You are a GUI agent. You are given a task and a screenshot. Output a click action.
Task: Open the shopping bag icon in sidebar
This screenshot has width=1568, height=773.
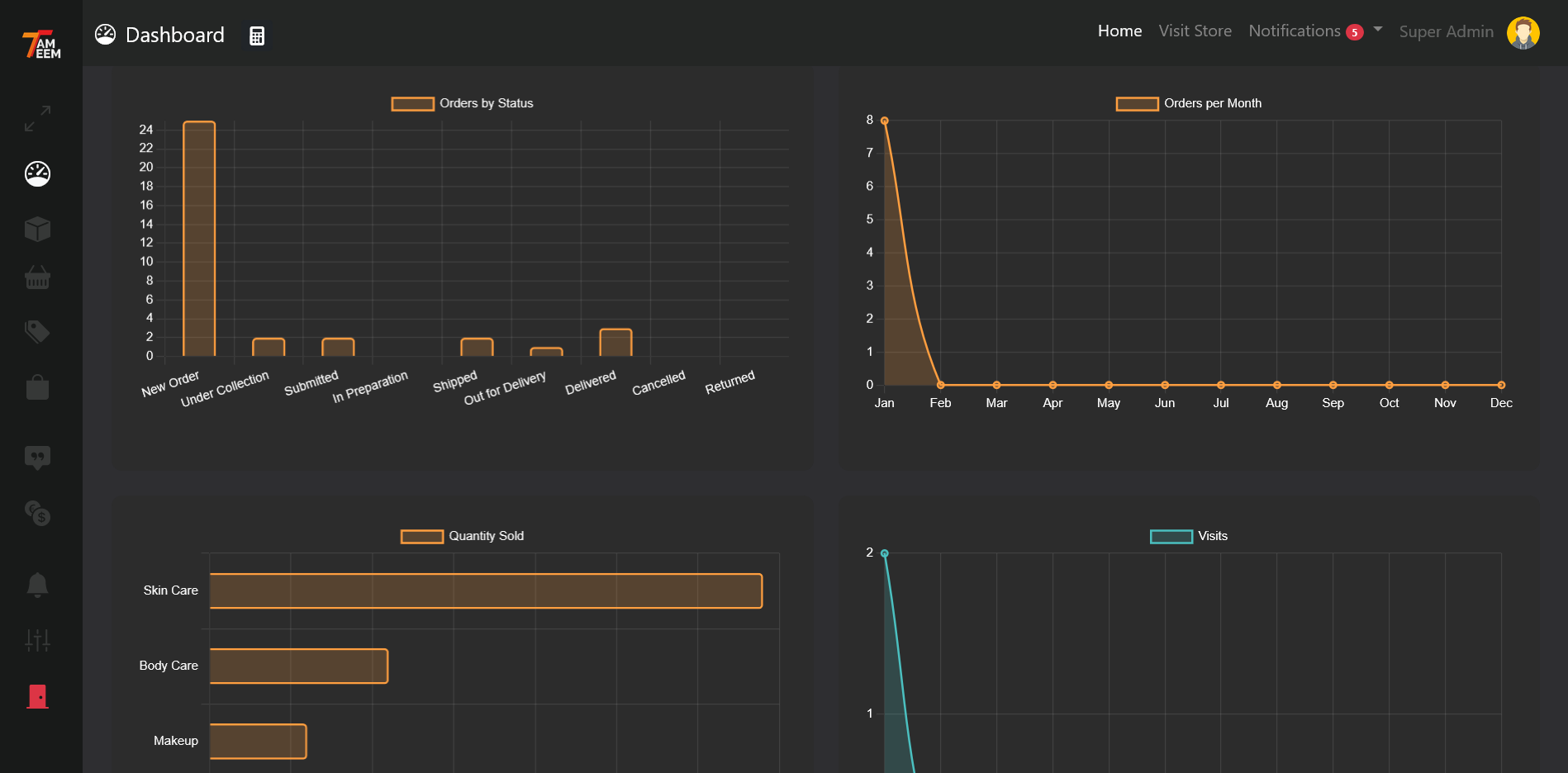(36, 387)
